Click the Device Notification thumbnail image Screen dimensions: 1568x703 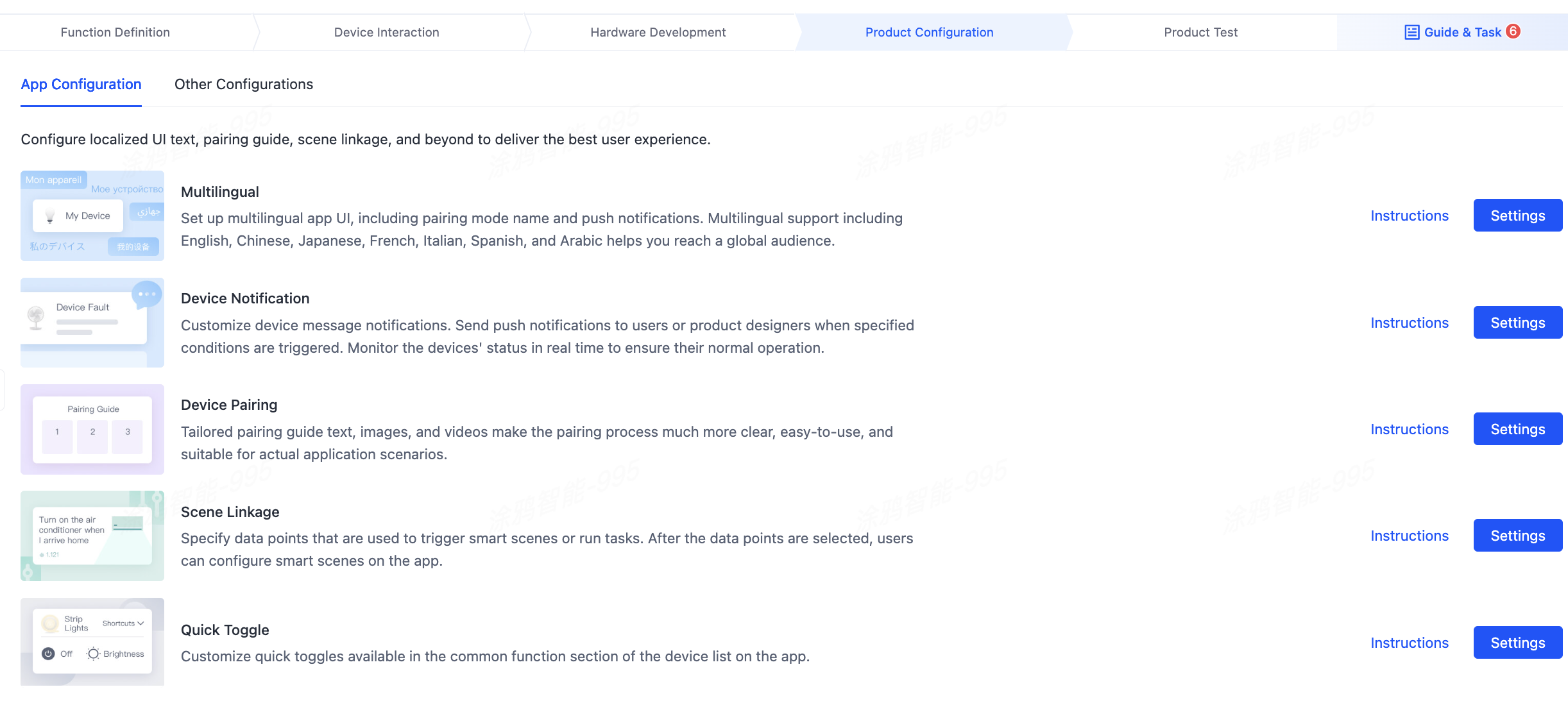[x=92, y=323]
